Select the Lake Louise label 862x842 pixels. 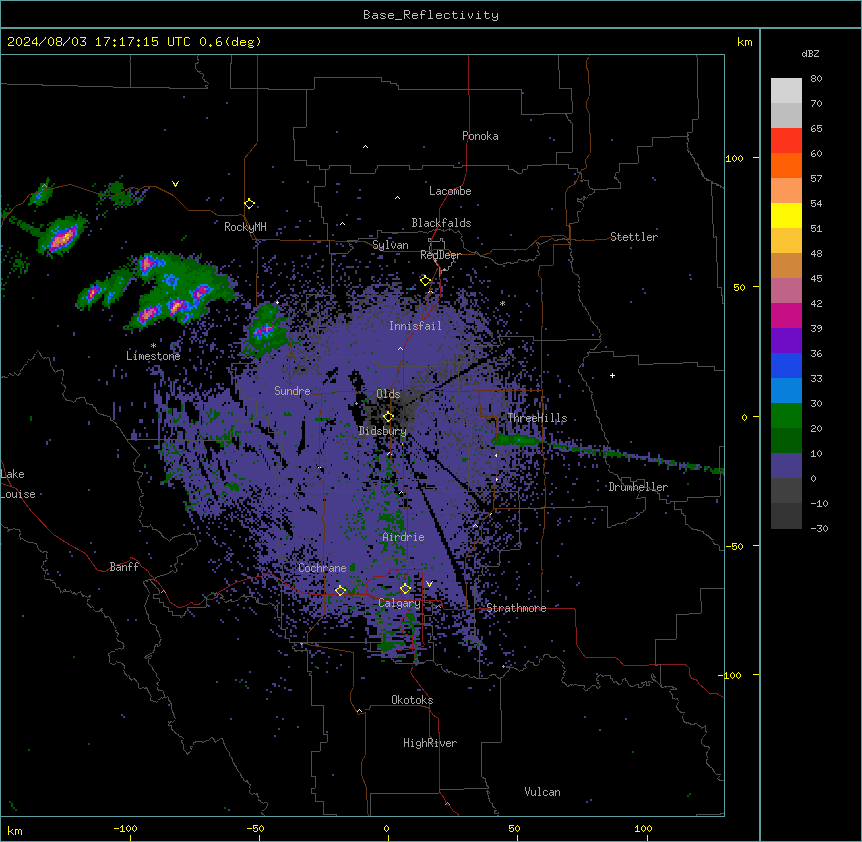[x=18, y=484]
